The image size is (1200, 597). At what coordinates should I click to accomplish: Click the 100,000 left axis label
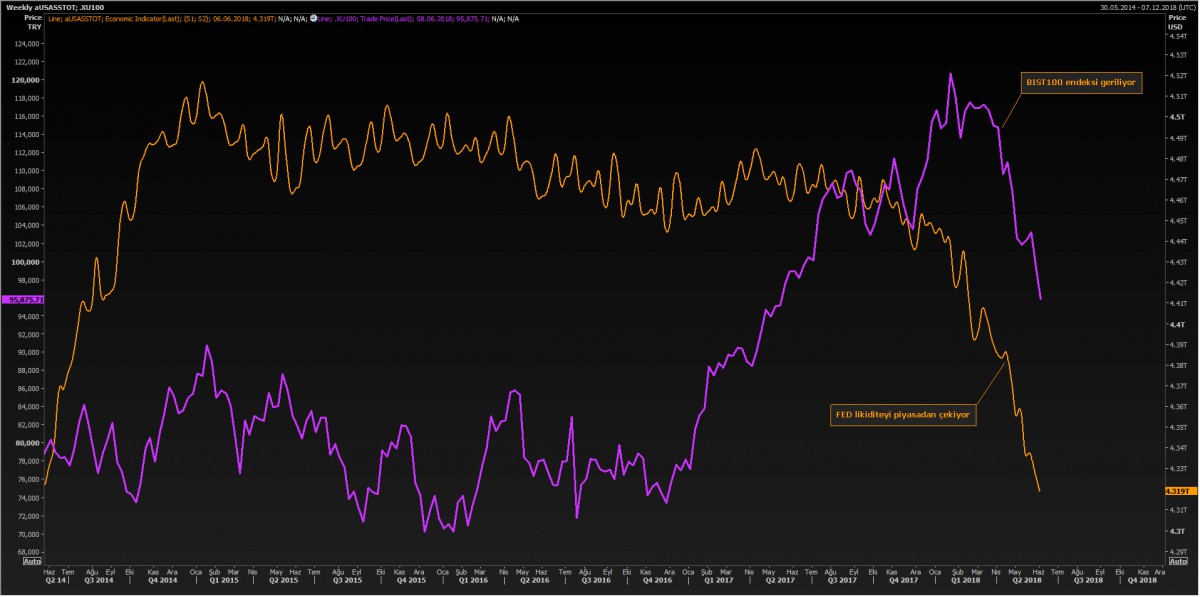[25, 262]
